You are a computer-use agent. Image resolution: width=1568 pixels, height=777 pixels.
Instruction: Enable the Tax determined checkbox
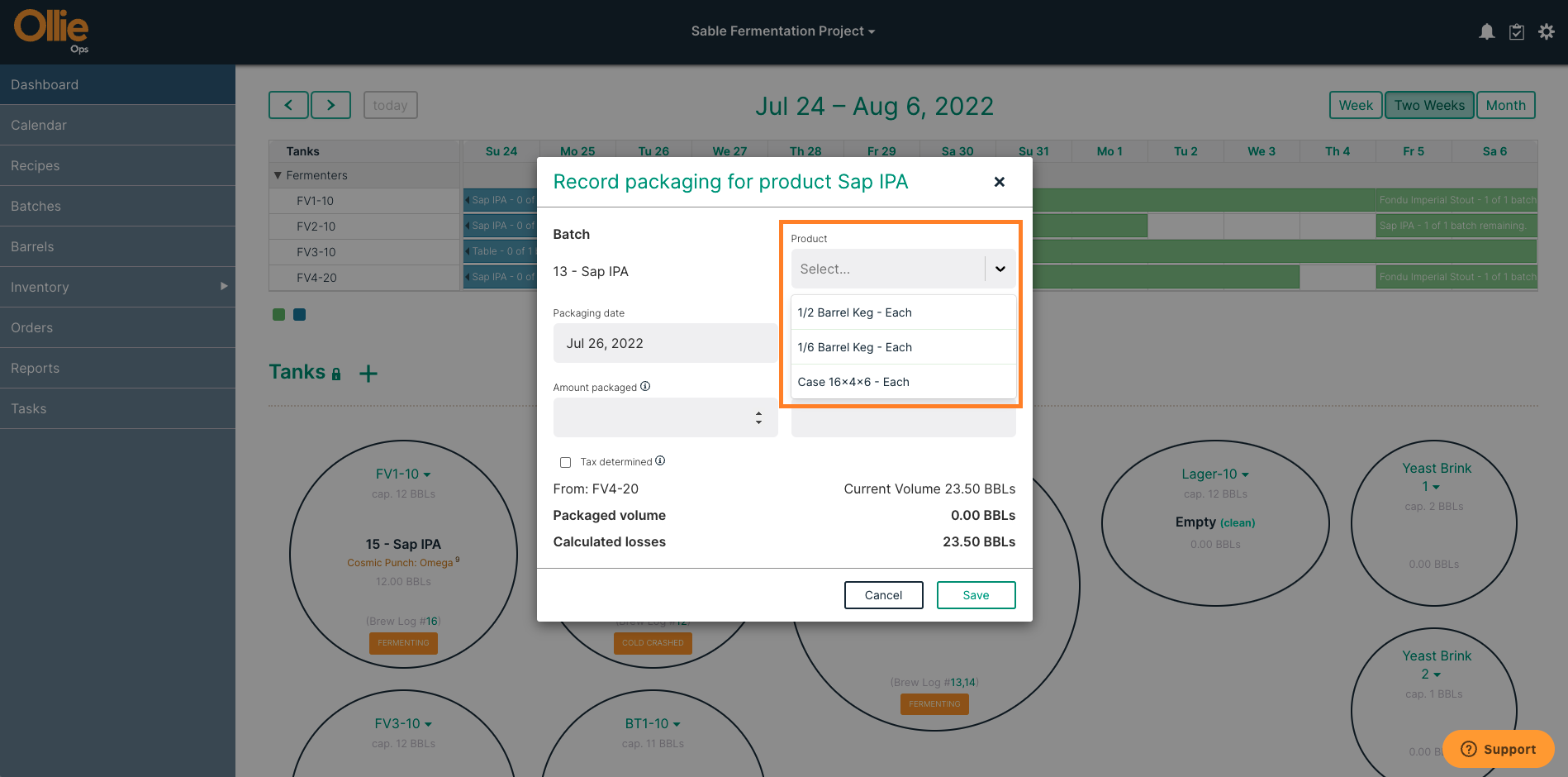pos(566,462)
